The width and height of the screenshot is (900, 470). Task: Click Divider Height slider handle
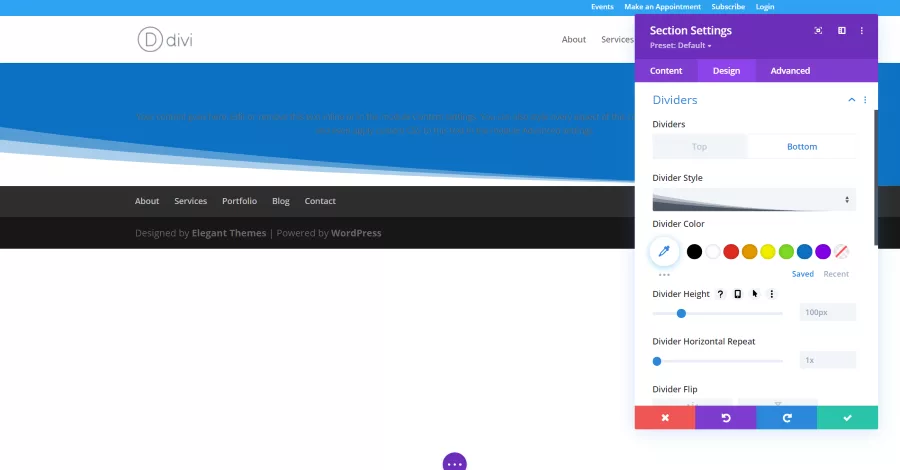pos(681,313)
